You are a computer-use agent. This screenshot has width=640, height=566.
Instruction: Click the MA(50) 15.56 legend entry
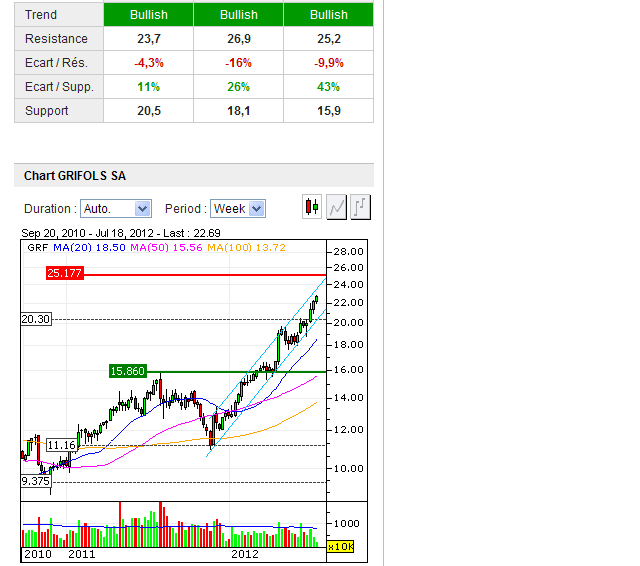[x=166, y=247]
